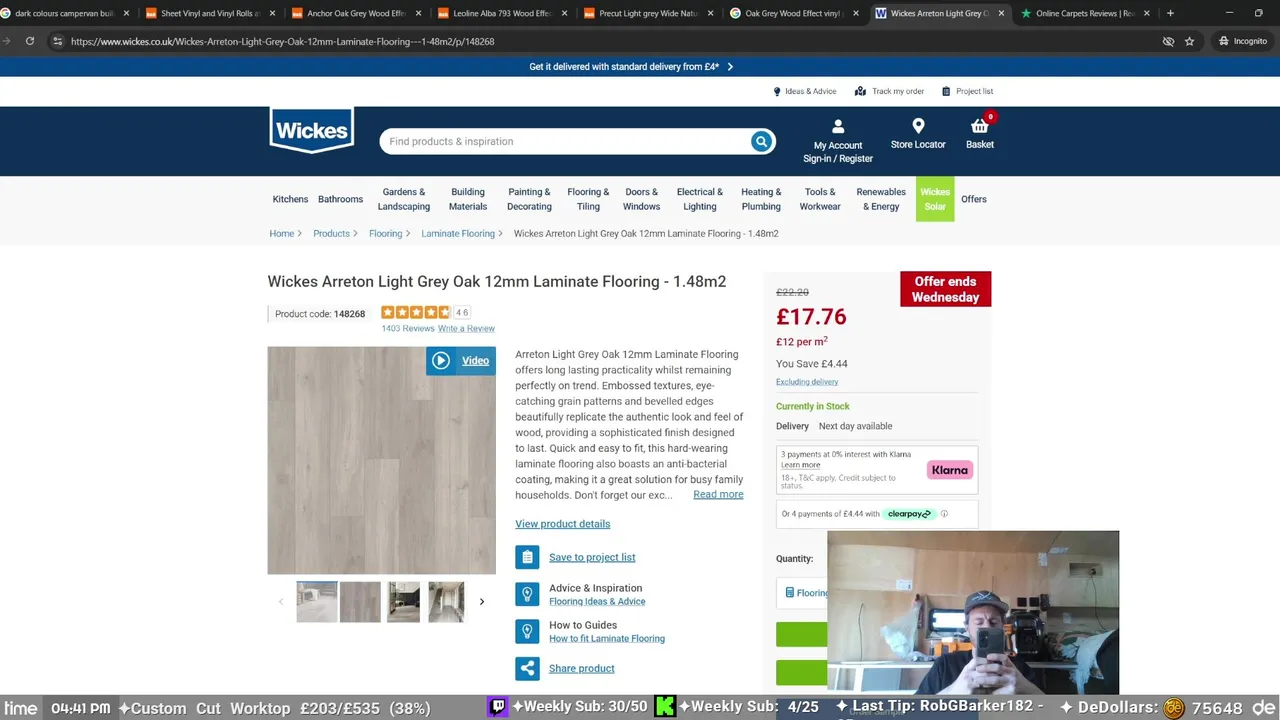The width and height of the screenshot is (1280, 720).
Task: Close the Wickes Arreton tab
Action: coord(1001,13)
